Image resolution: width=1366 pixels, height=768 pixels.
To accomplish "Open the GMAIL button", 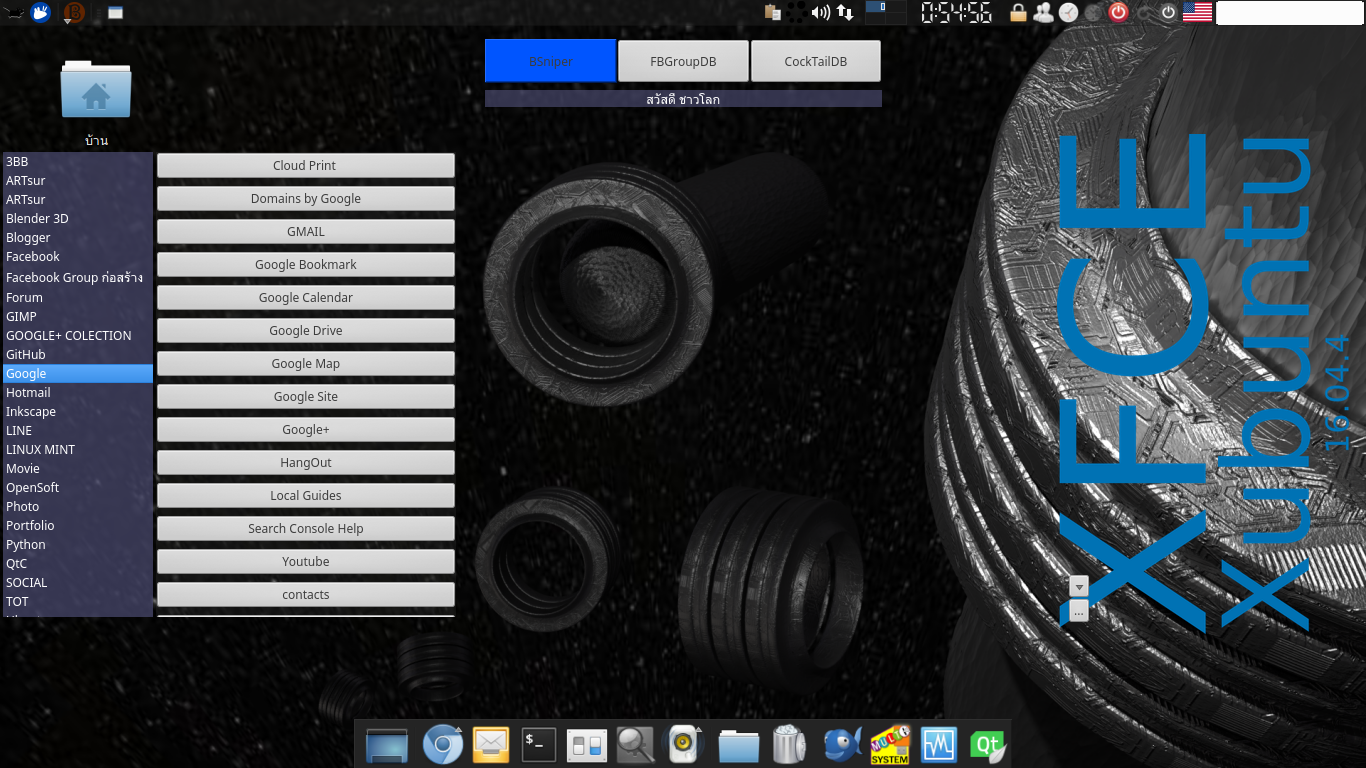I will (x=306, y=231).
